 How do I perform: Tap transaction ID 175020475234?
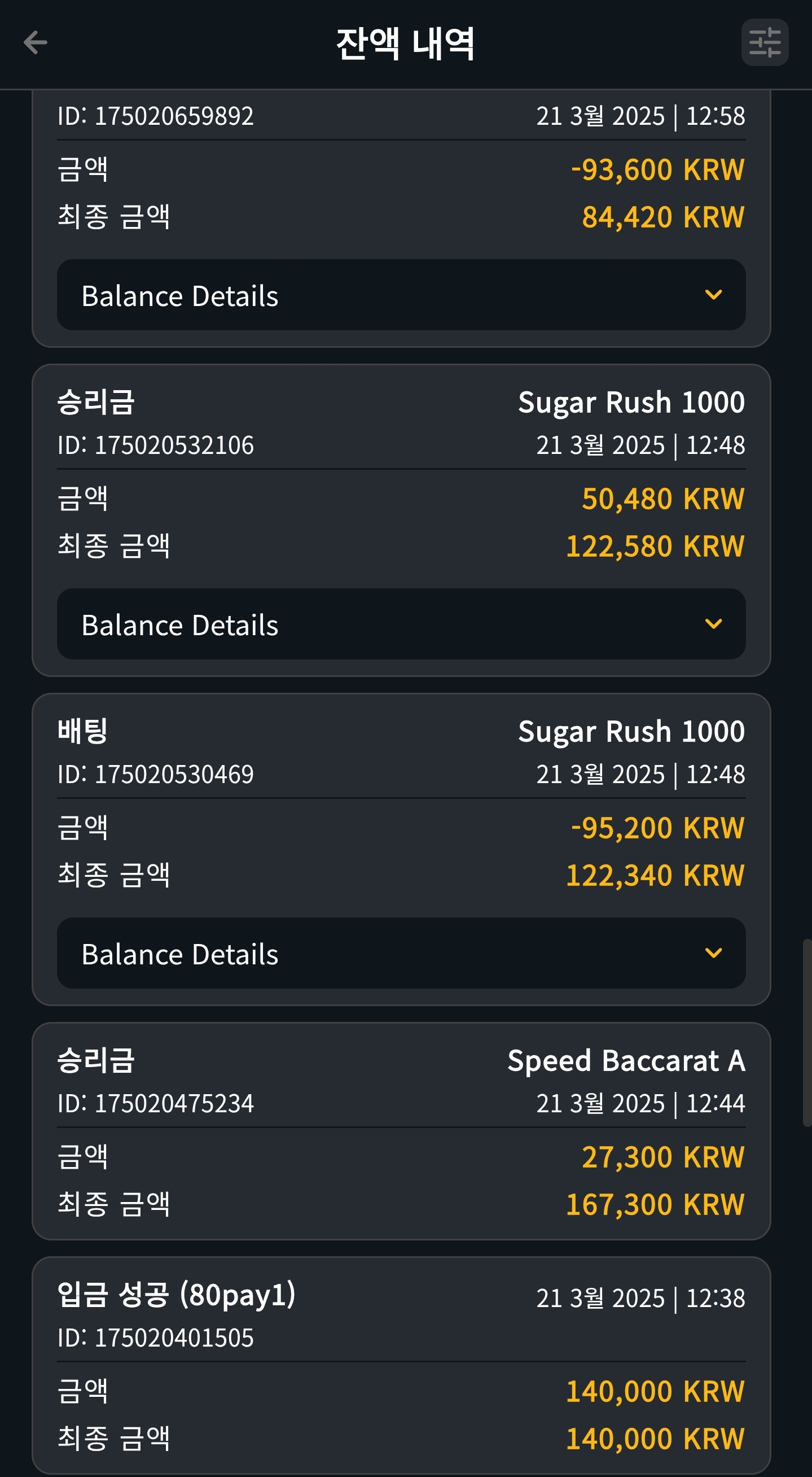point(155,1104)
